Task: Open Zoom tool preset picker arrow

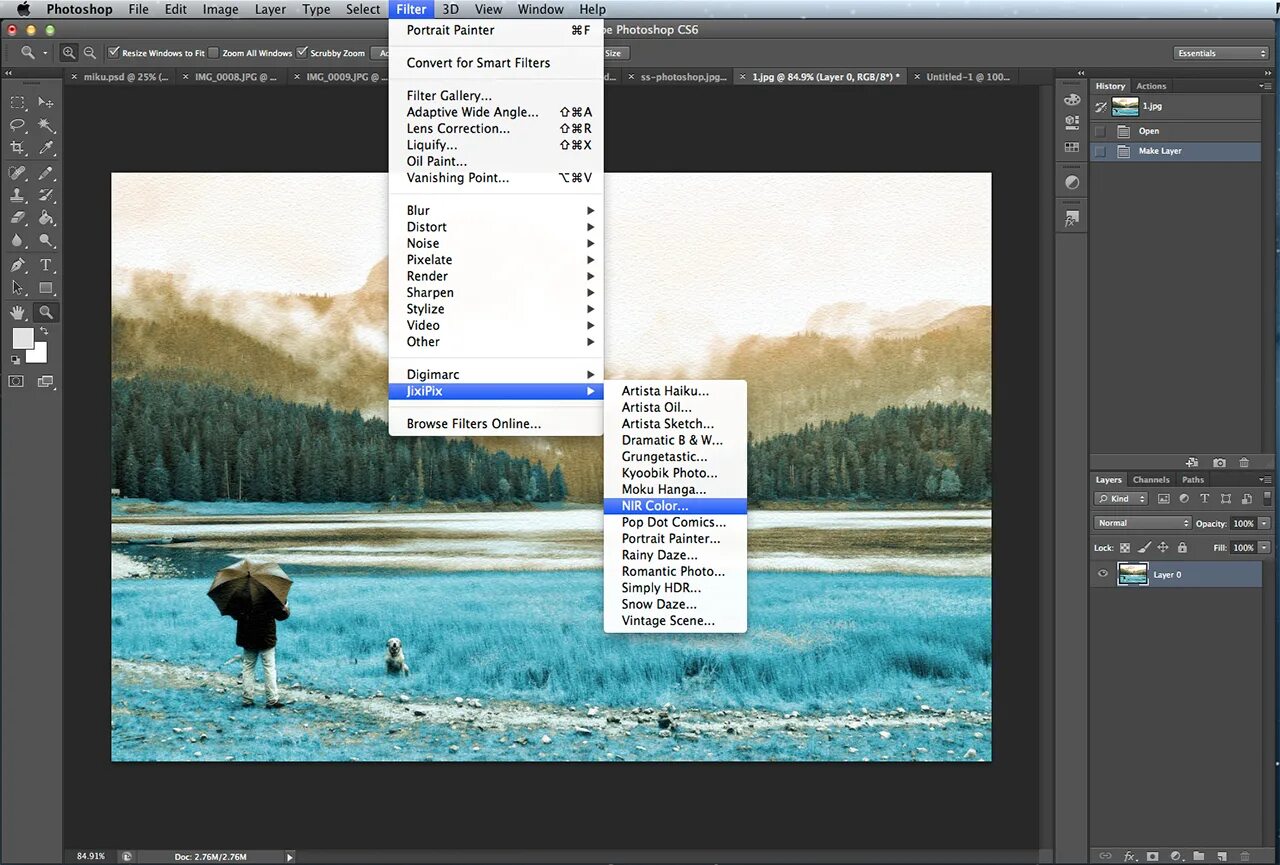Action: [x=44, y=53]
